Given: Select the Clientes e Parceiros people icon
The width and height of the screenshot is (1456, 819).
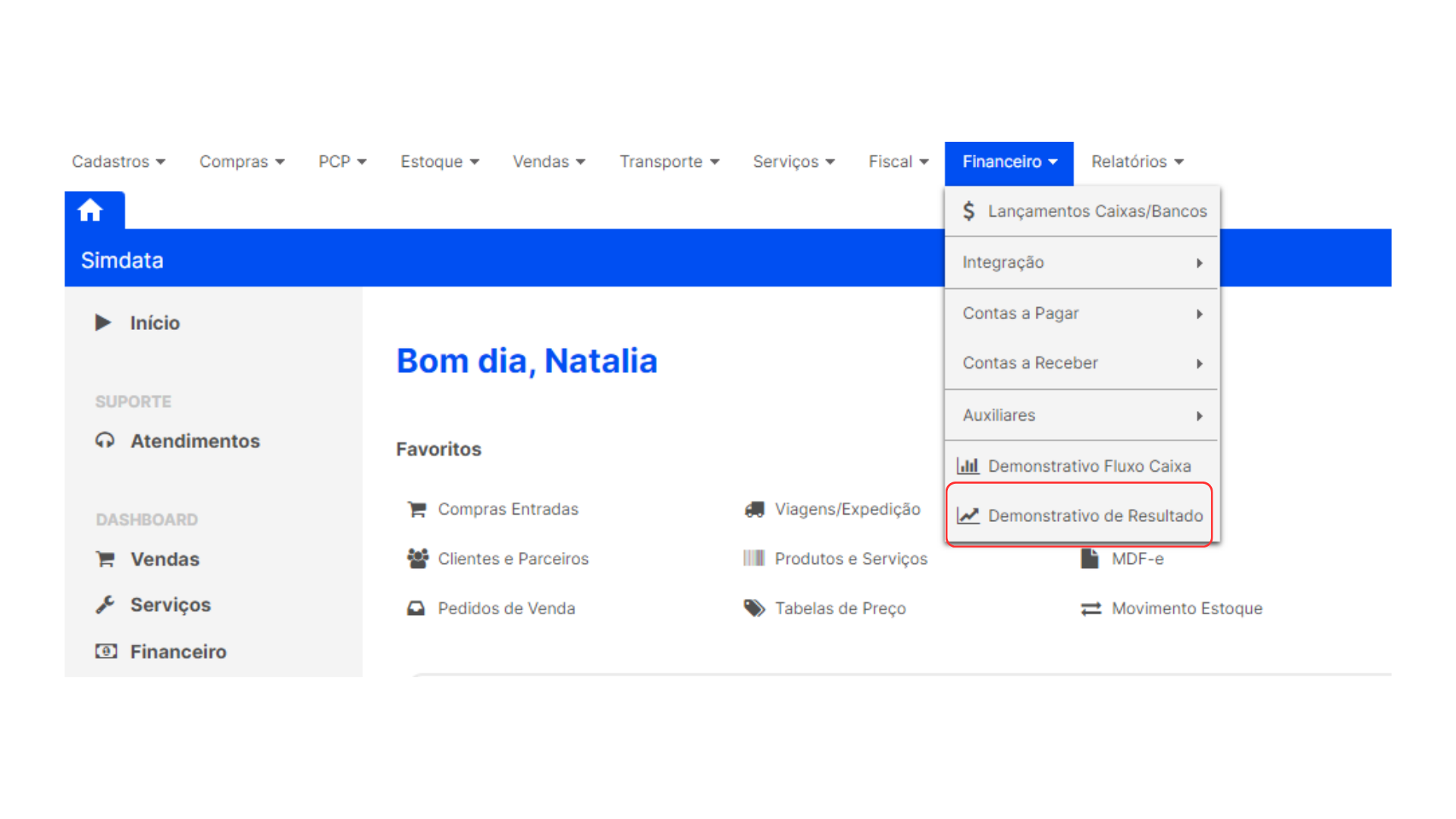Looking at the screenshot, I should point(416,559).
